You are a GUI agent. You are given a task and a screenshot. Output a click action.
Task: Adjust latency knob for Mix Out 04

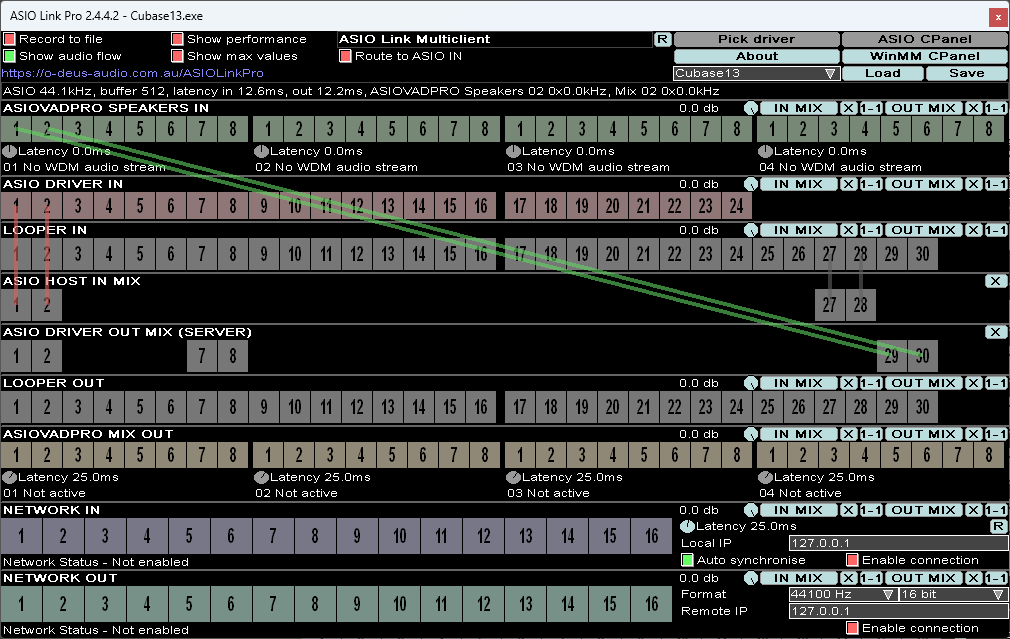765,477
